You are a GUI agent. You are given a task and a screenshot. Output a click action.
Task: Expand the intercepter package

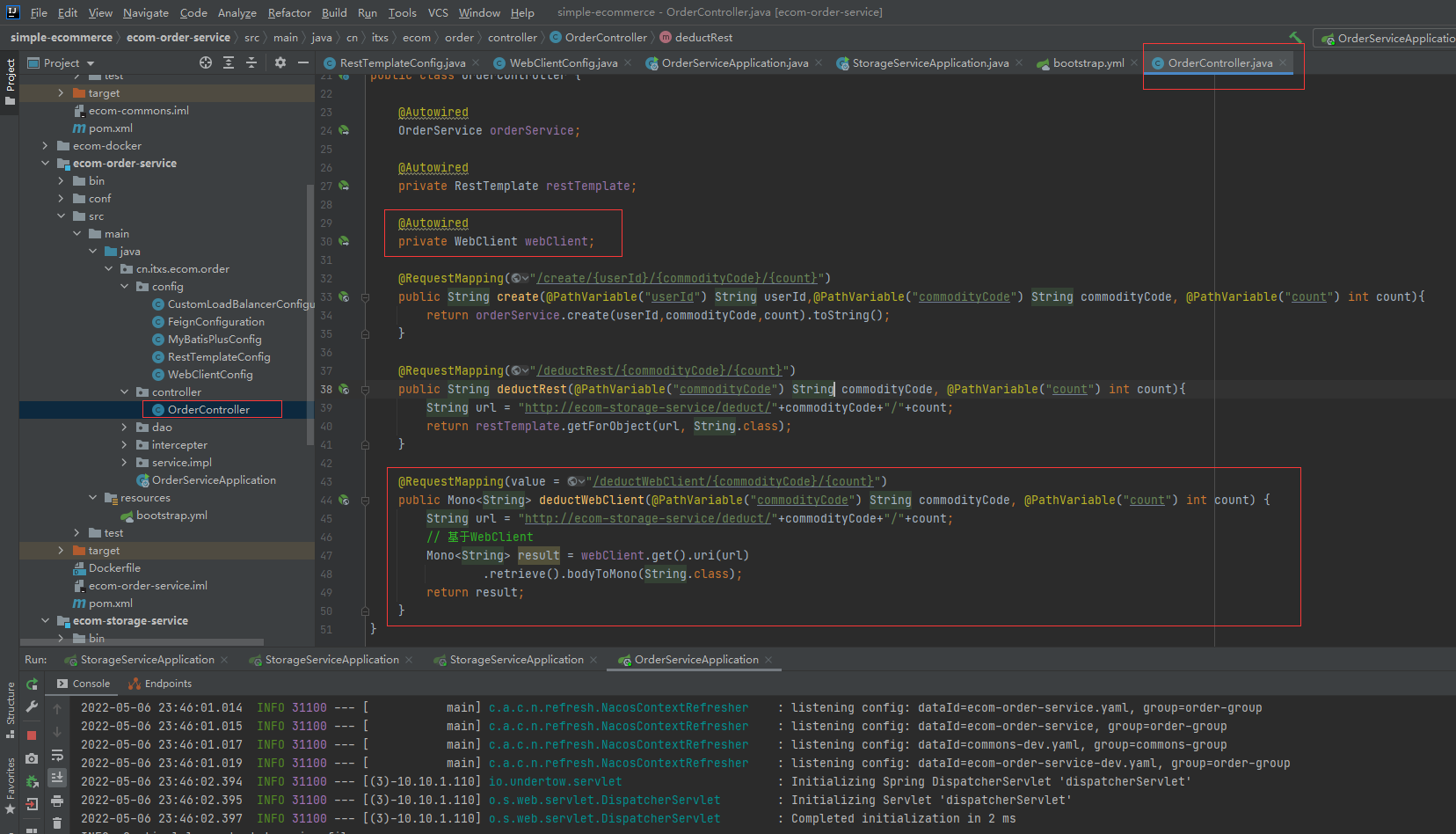124,445
